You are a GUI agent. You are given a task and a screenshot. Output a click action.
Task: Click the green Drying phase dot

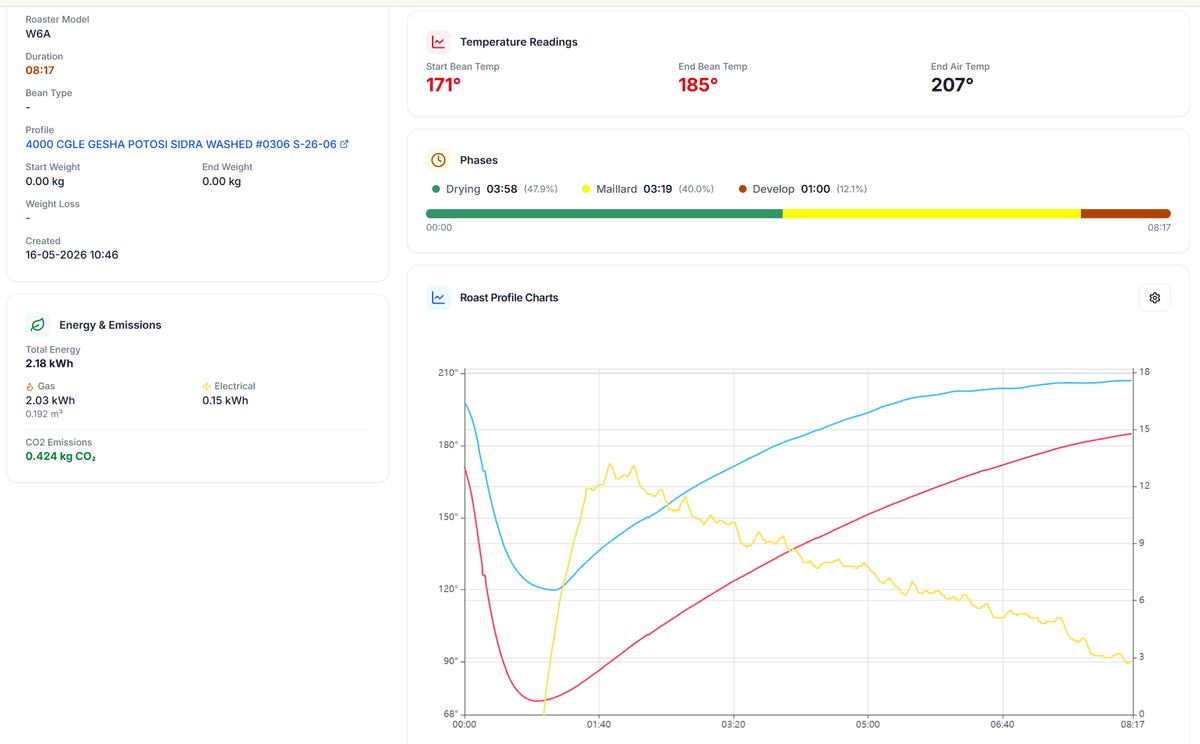436,189
